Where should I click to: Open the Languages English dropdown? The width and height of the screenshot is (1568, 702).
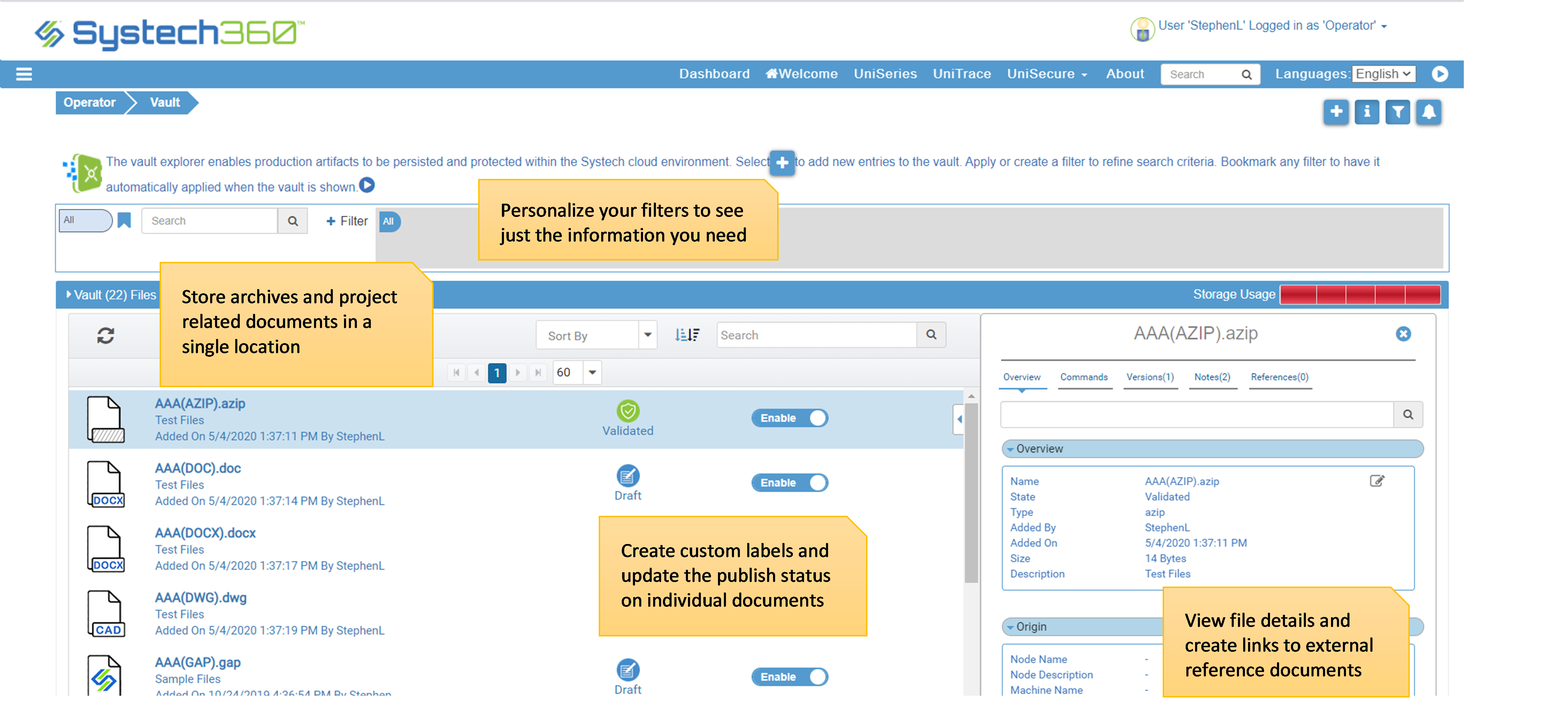[x=1384, y=74]
